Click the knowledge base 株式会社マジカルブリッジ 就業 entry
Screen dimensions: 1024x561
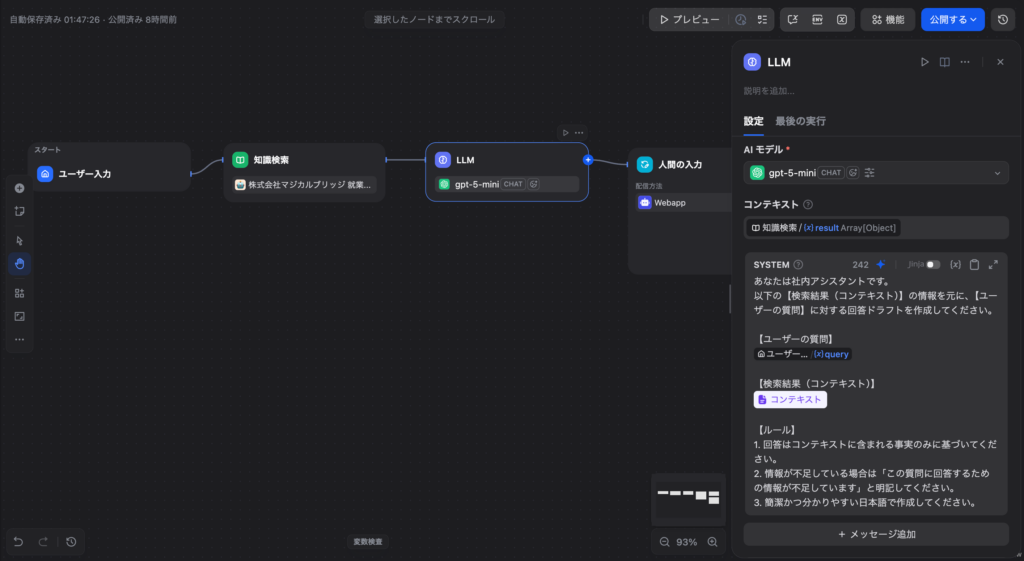click(304, 185)
